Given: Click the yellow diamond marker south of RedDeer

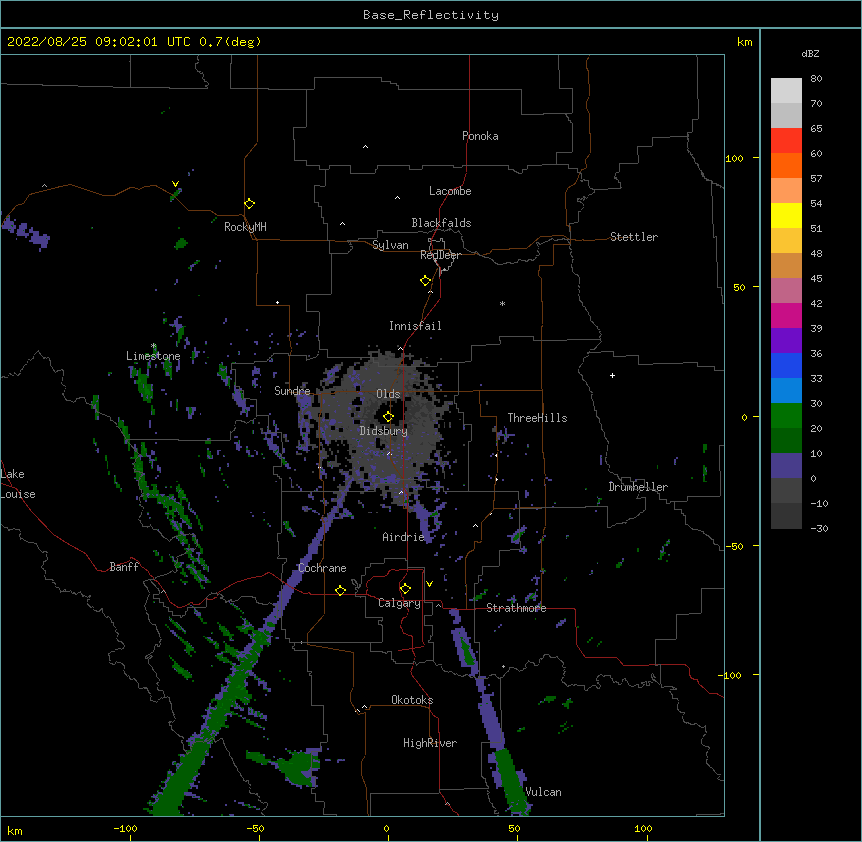Looking at the screenshot, I should tap(425, 281).
